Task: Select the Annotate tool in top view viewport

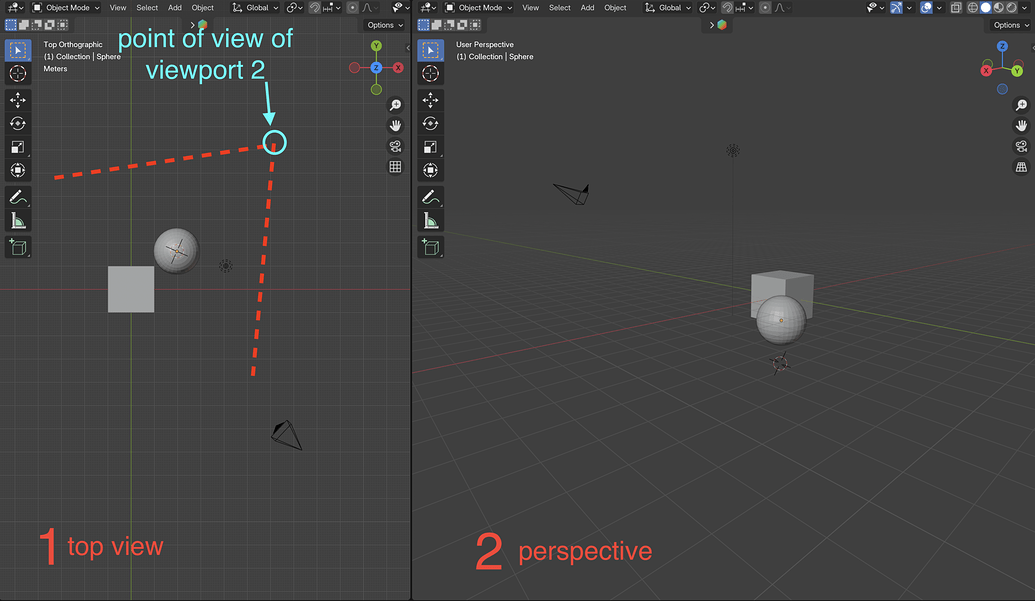Action: [x=18, y=197]
